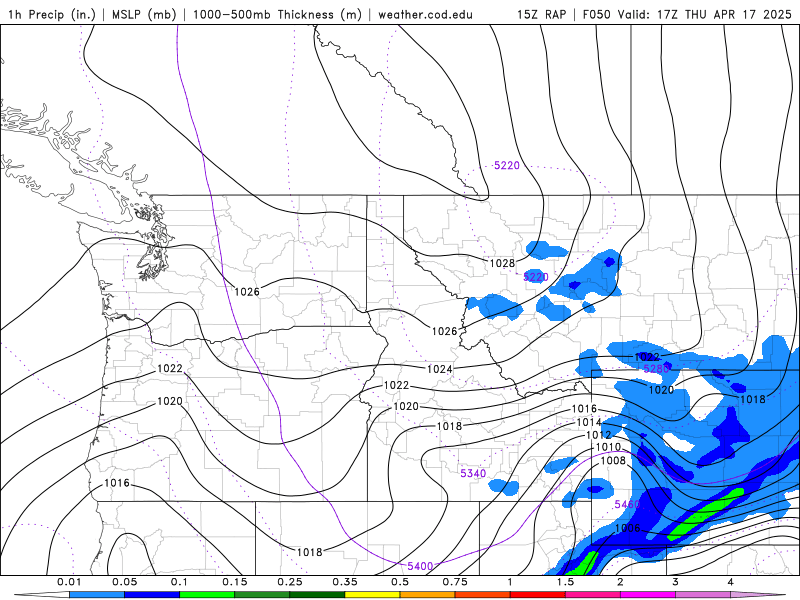Click the "weather.cod.edu" source text
Image resolution: width=800 pixels, height=600 pixels.
coord(425,14)
